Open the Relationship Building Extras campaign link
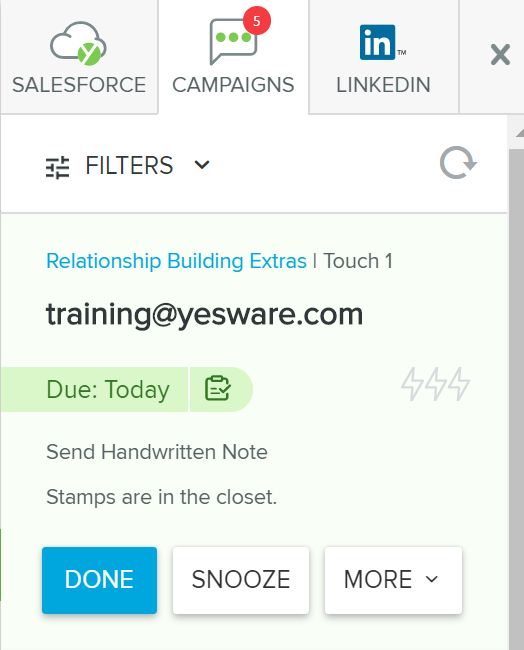Viewport: 524px width, 650px height. pos(176,261)
